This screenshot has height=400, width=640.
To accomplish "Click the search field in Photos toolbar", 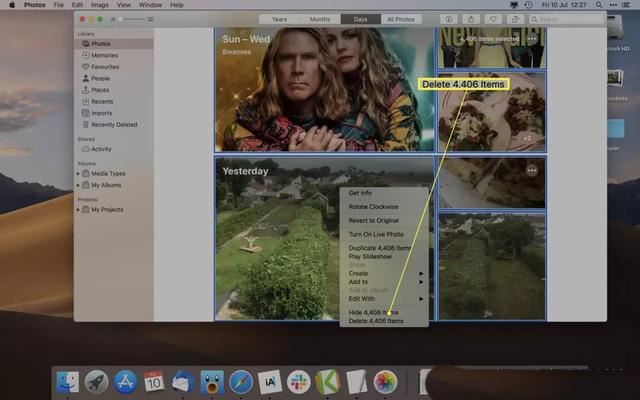I will point(566,19).
